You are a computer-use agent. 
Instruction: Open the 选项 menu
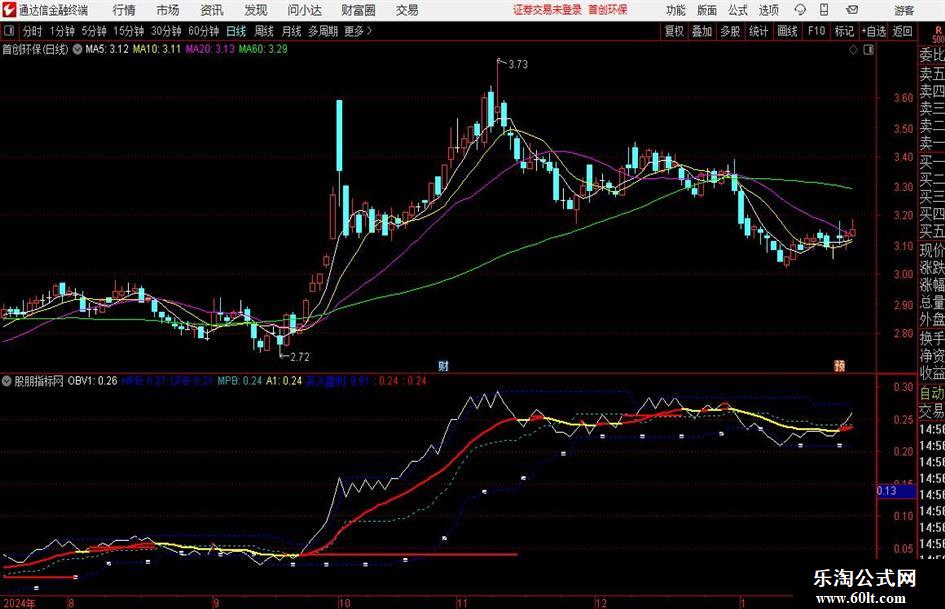[768, 10]
